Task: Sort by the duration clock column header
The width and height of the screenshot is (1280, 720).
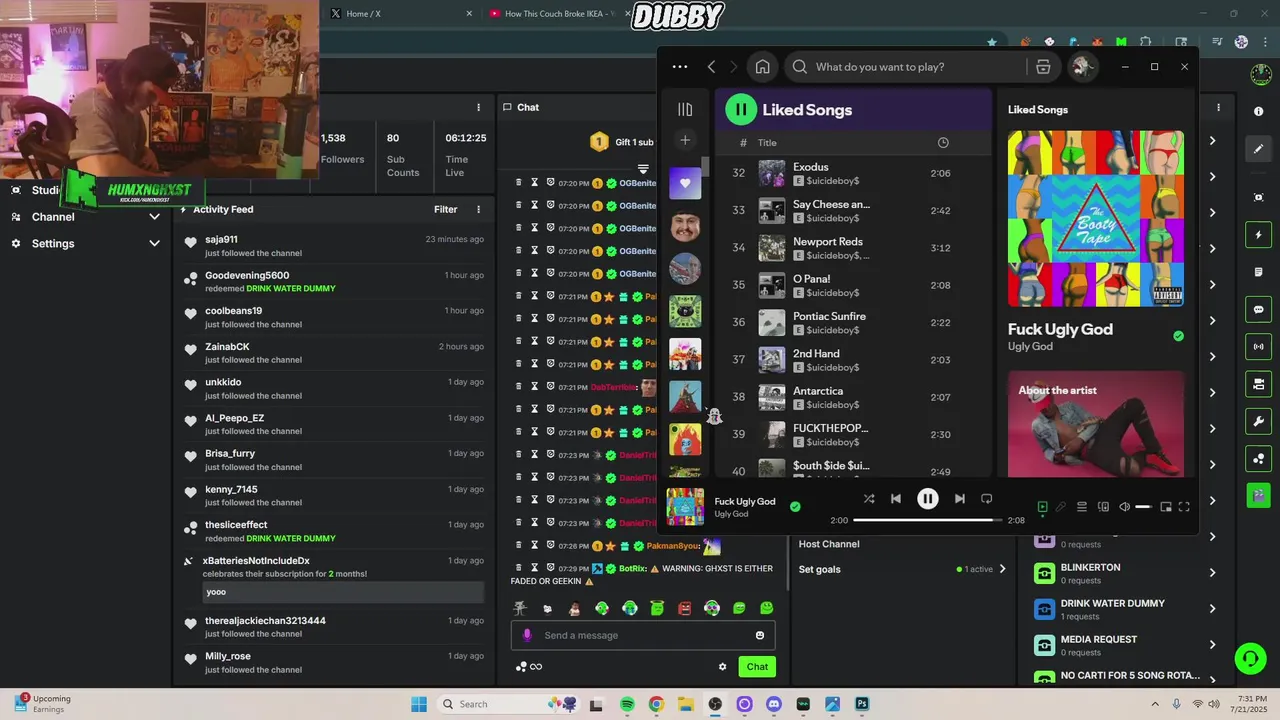Action: (x=943, y=143)
